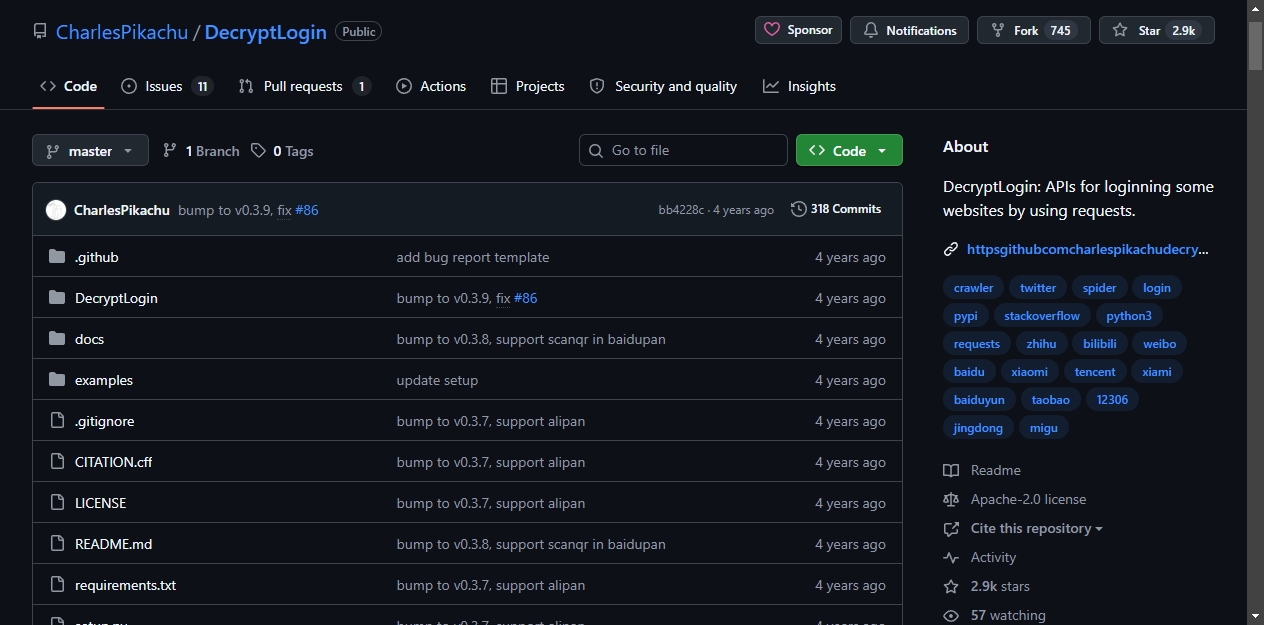
Task: View the Insights tab
Action: pos(799,86)
